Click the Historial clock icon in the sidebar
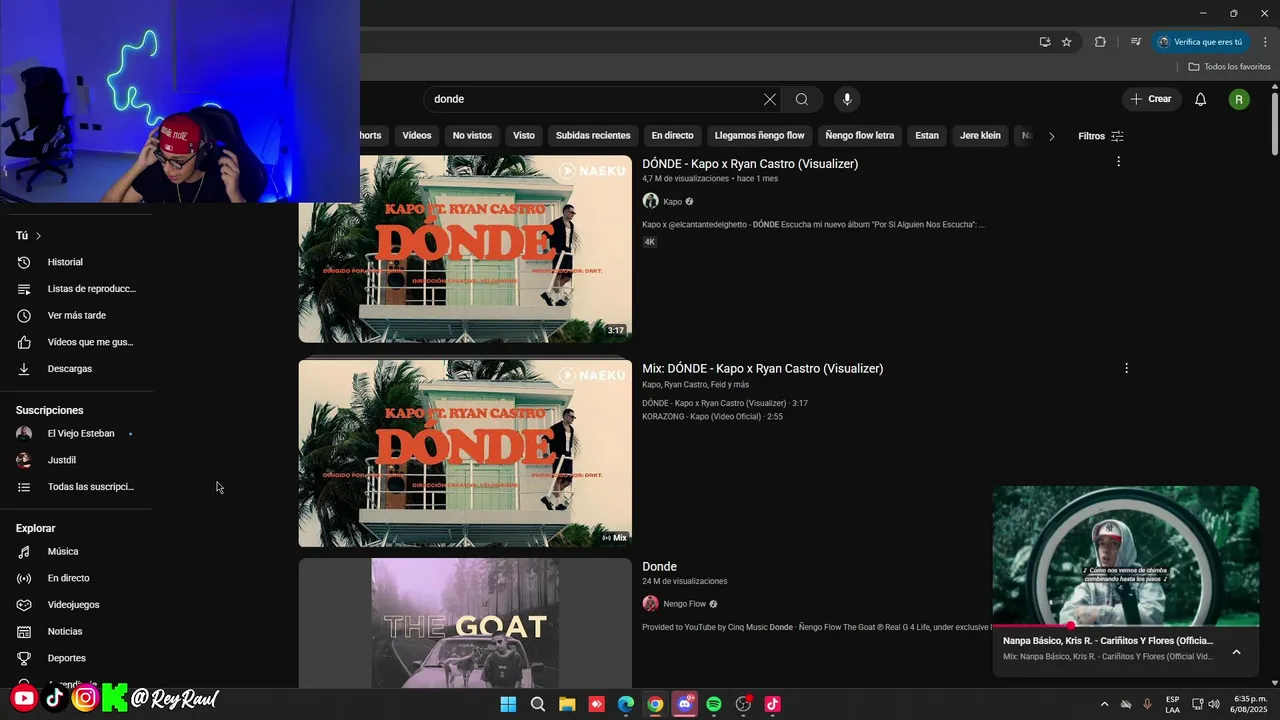 point(24,262)
